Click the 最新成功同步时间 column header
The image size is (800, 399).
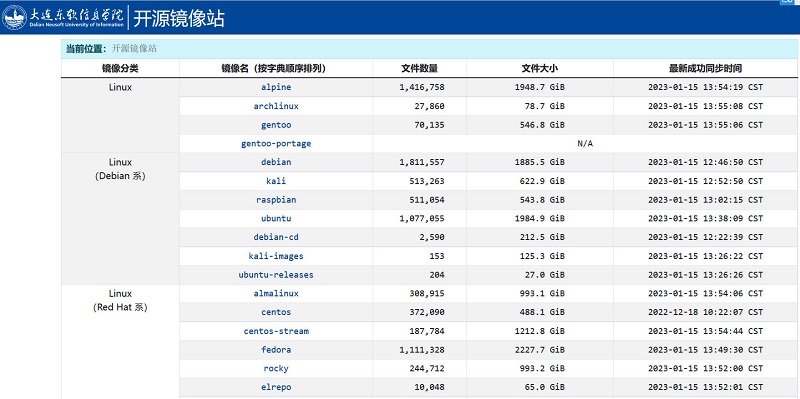(x=706, y=68)
